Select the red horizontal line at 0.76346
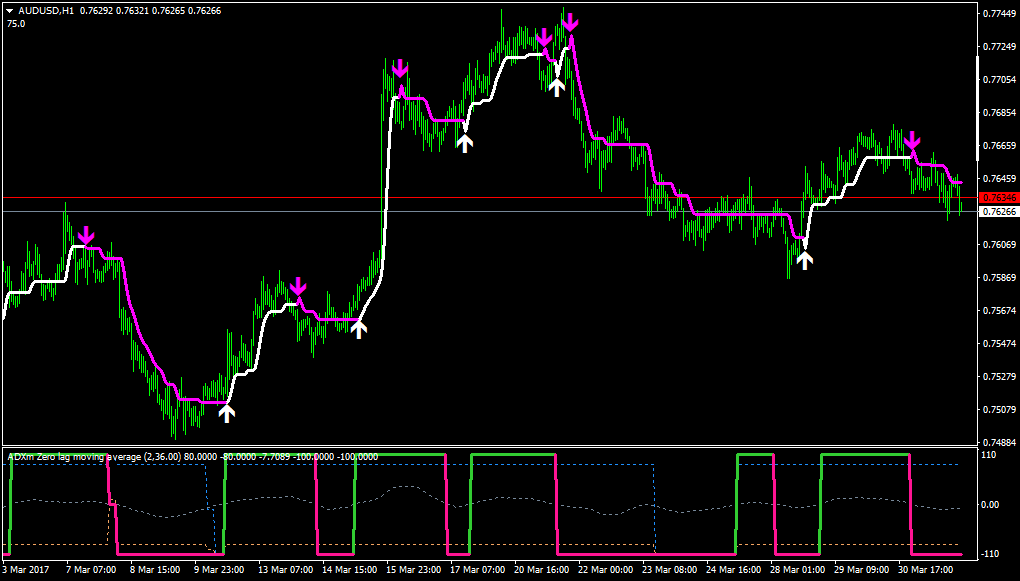 tap(490, 197)
